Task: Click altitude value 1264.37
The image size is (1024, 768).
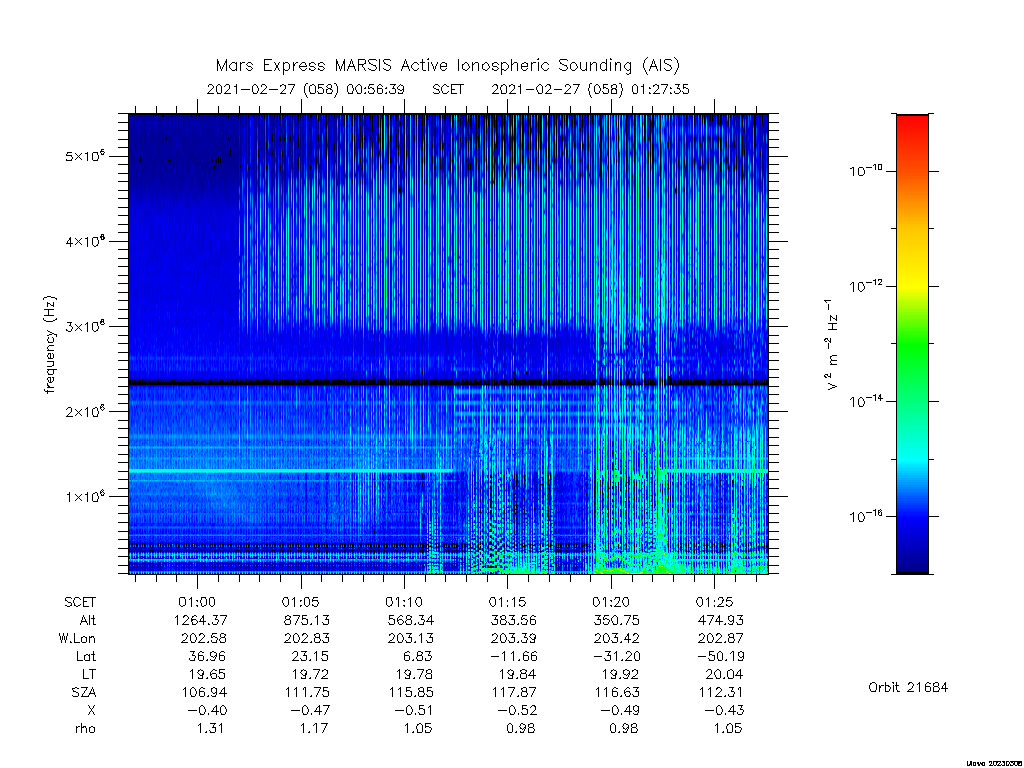Action: pos(200,620)
